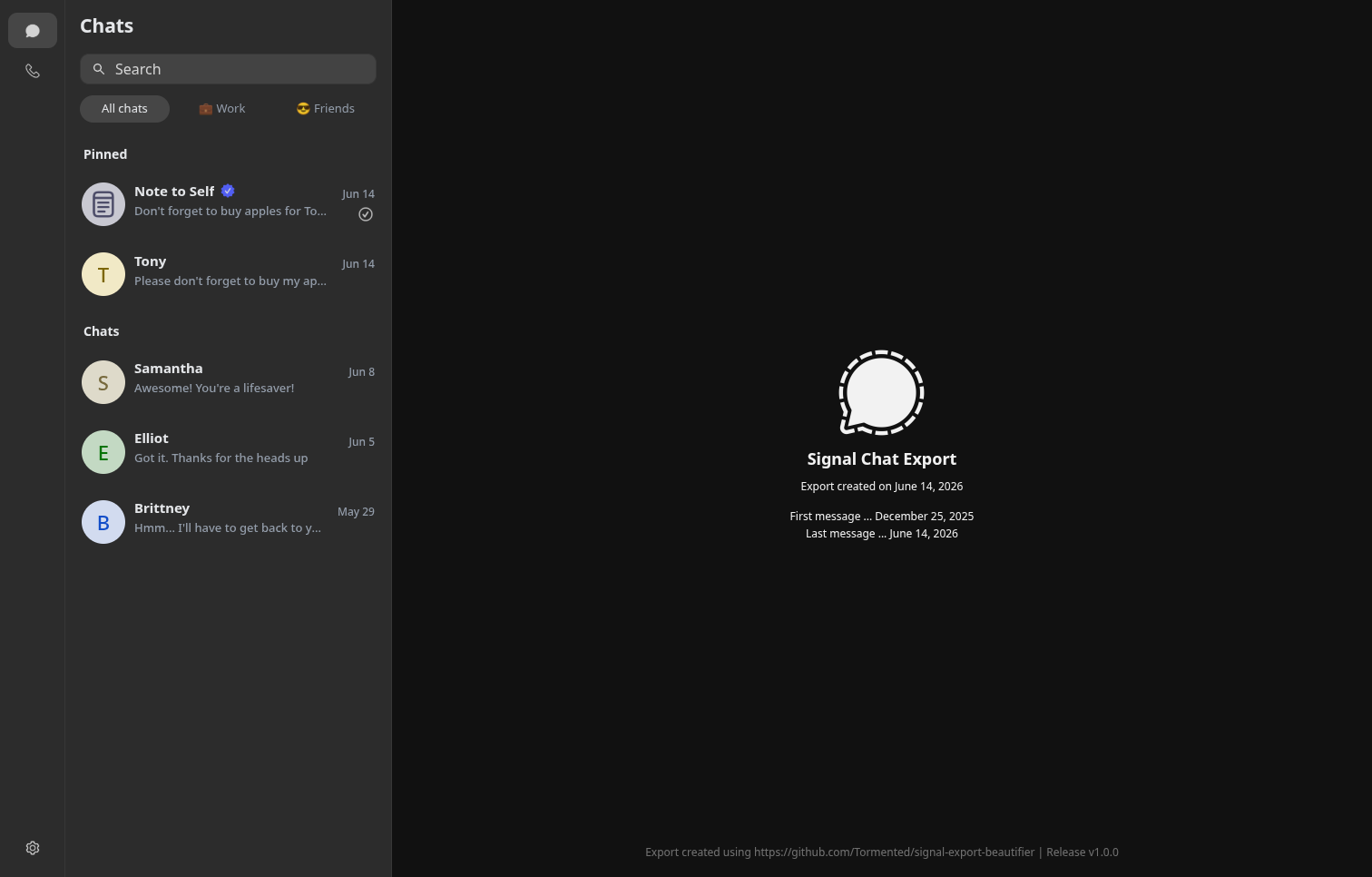The image size is (1372, 877).
Task: Open the Note to Self chat
Action: pyautogui.click(x=228, y=204)
